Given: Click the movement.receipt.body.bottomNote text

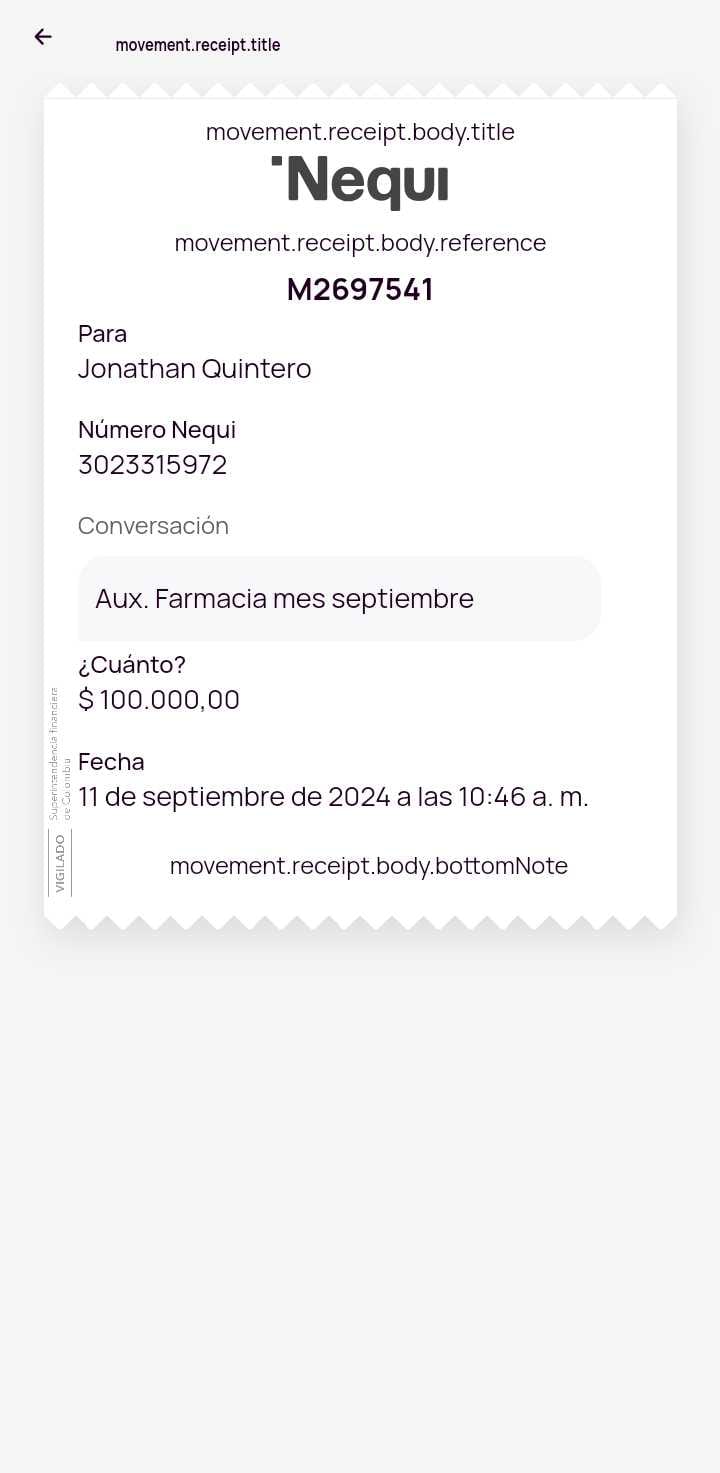Looking at the screenshot, I should (369, 866).
